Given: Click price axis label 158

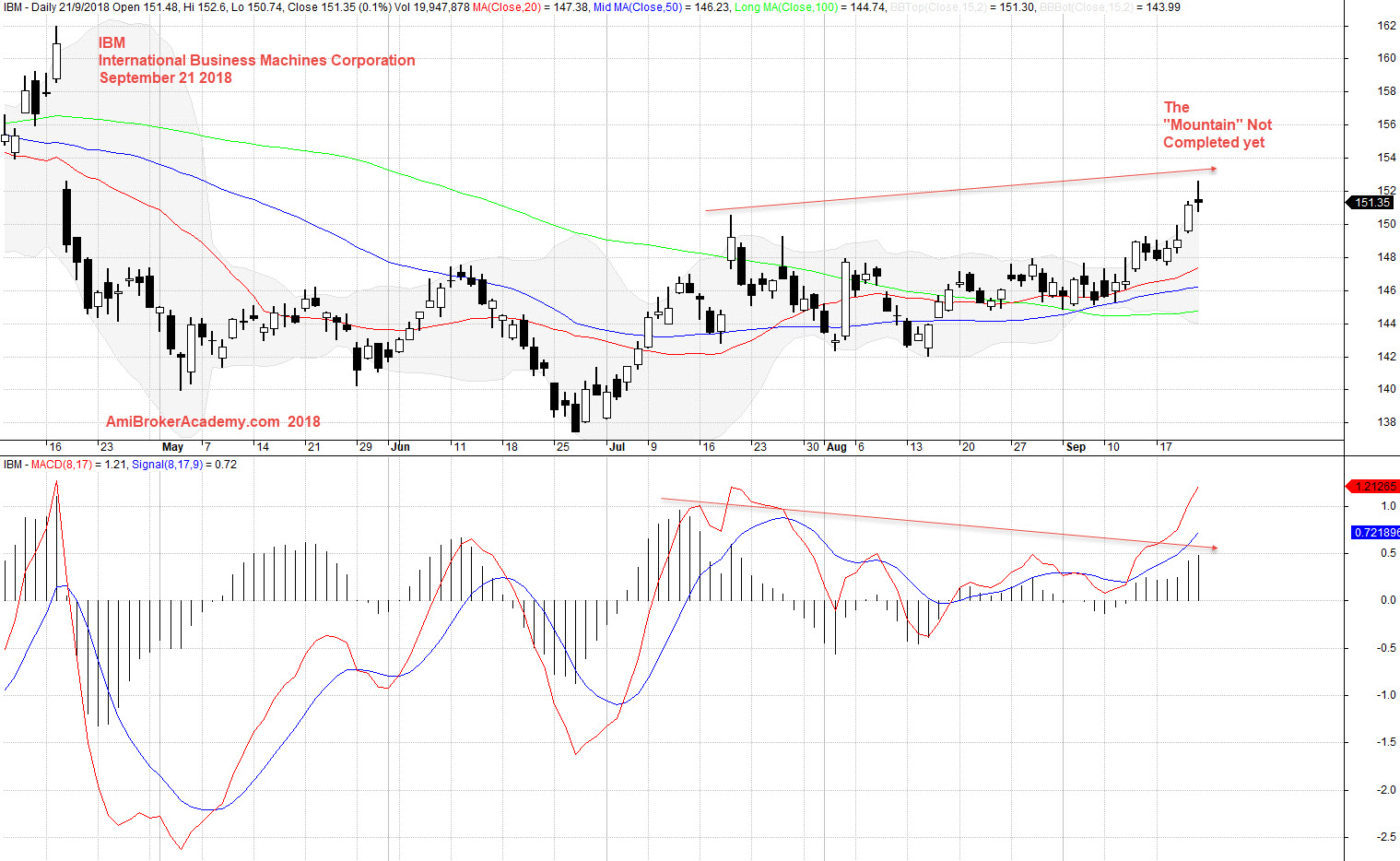Looking at the screenshot, I should [1386, 91].
